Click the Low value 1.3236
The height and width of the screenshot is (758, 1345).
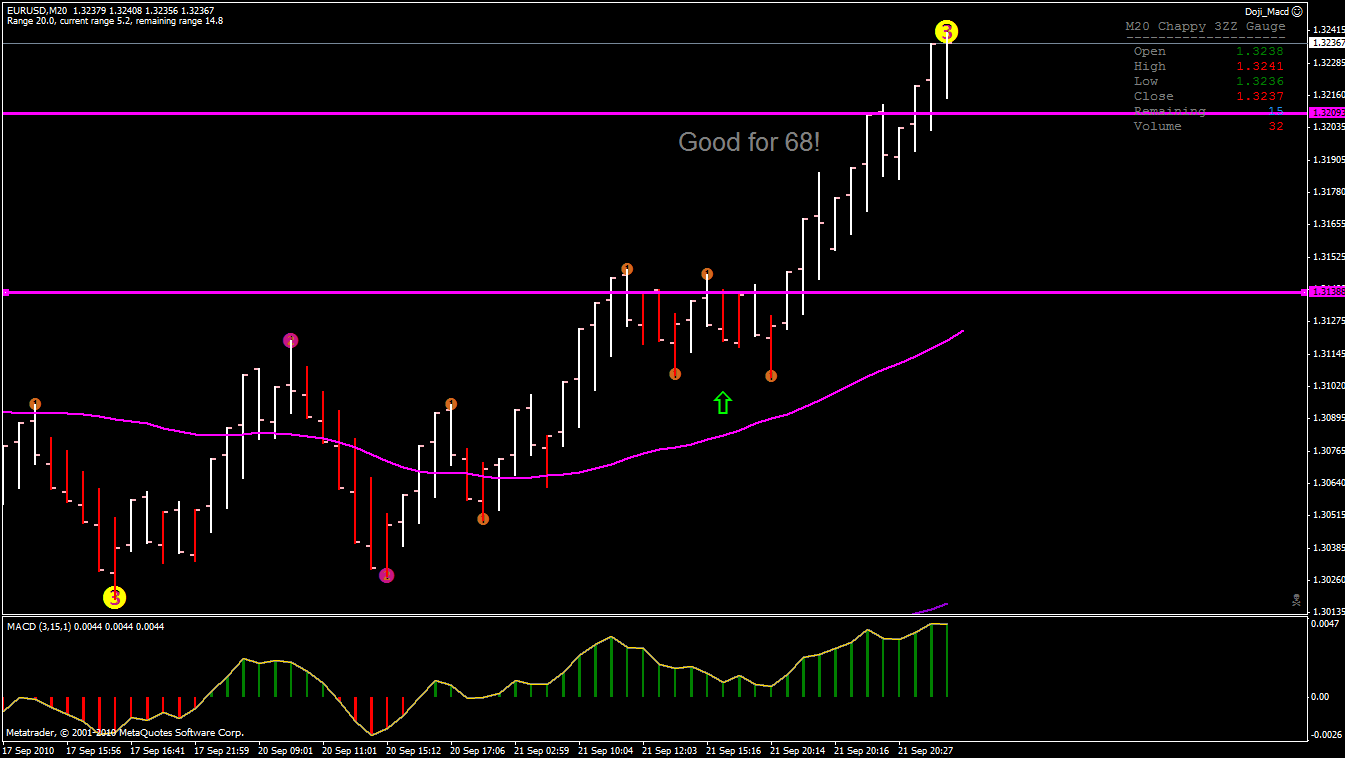(1259, 81)
